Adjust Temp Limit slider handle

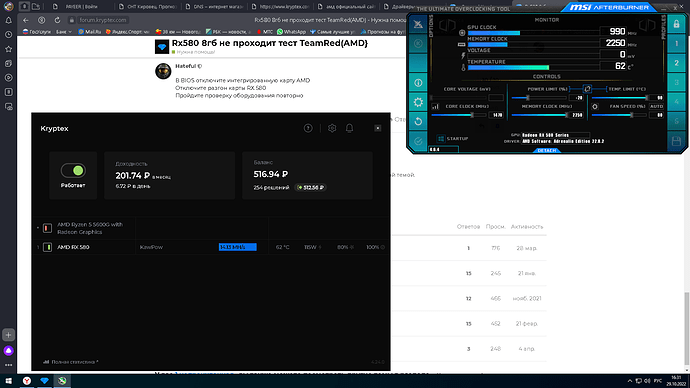(x=647, y=98)
